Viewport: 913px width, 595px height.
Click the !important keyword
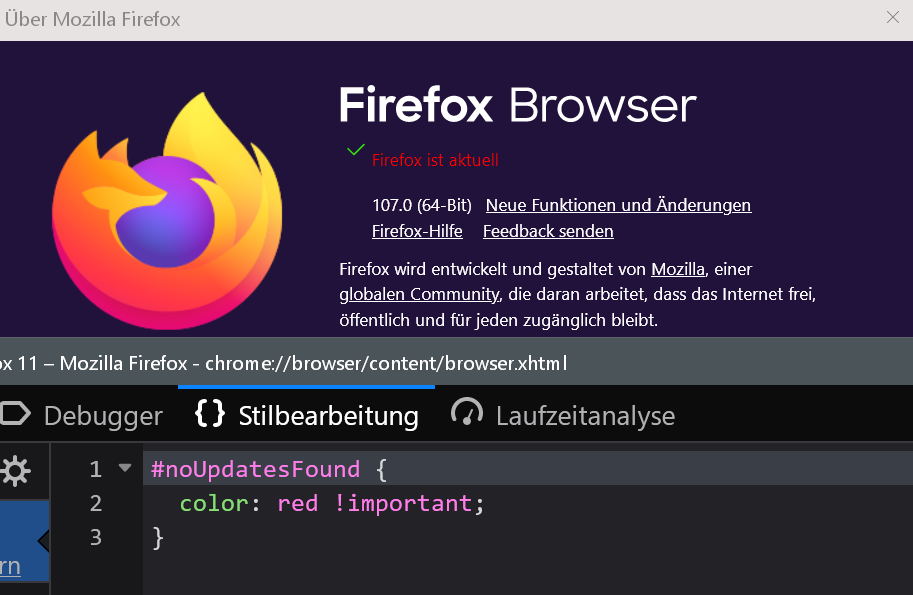coord(403,504)
